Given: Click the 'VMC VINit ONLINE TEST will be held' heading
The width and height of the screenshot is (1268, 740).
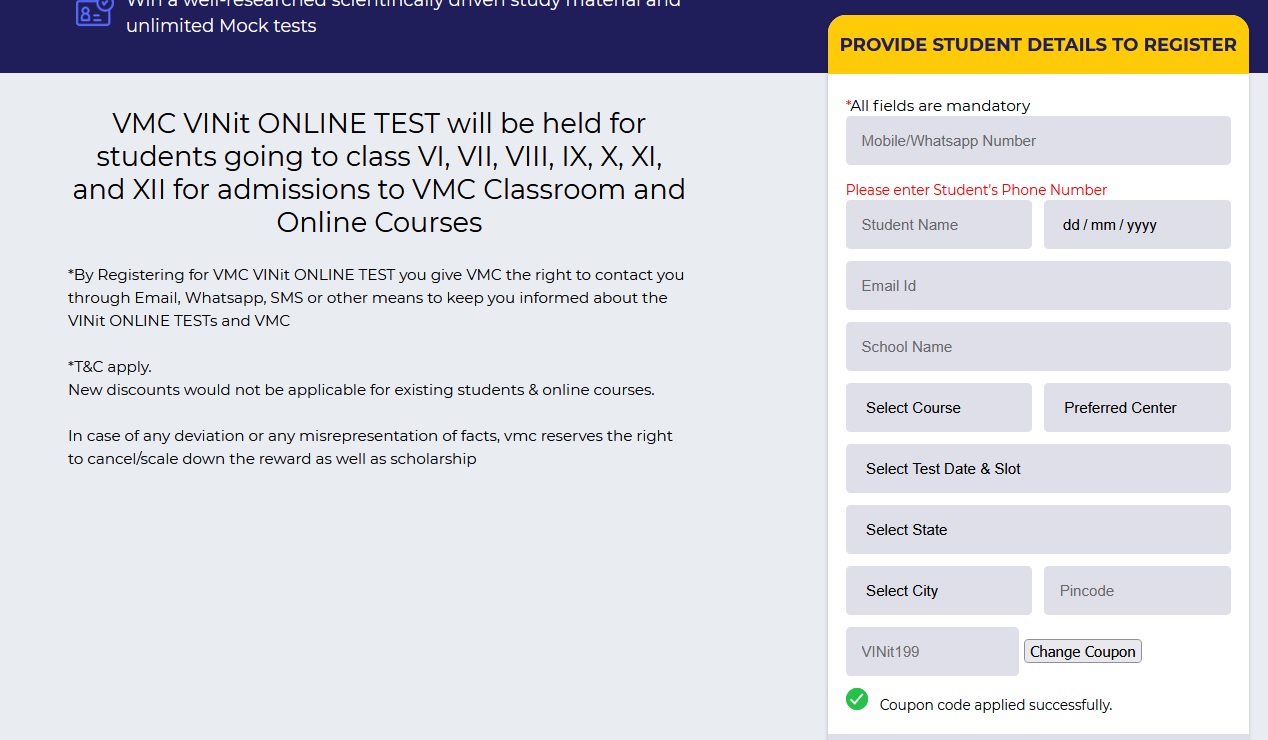Looking at the screenshot, I should click(379, 173).
